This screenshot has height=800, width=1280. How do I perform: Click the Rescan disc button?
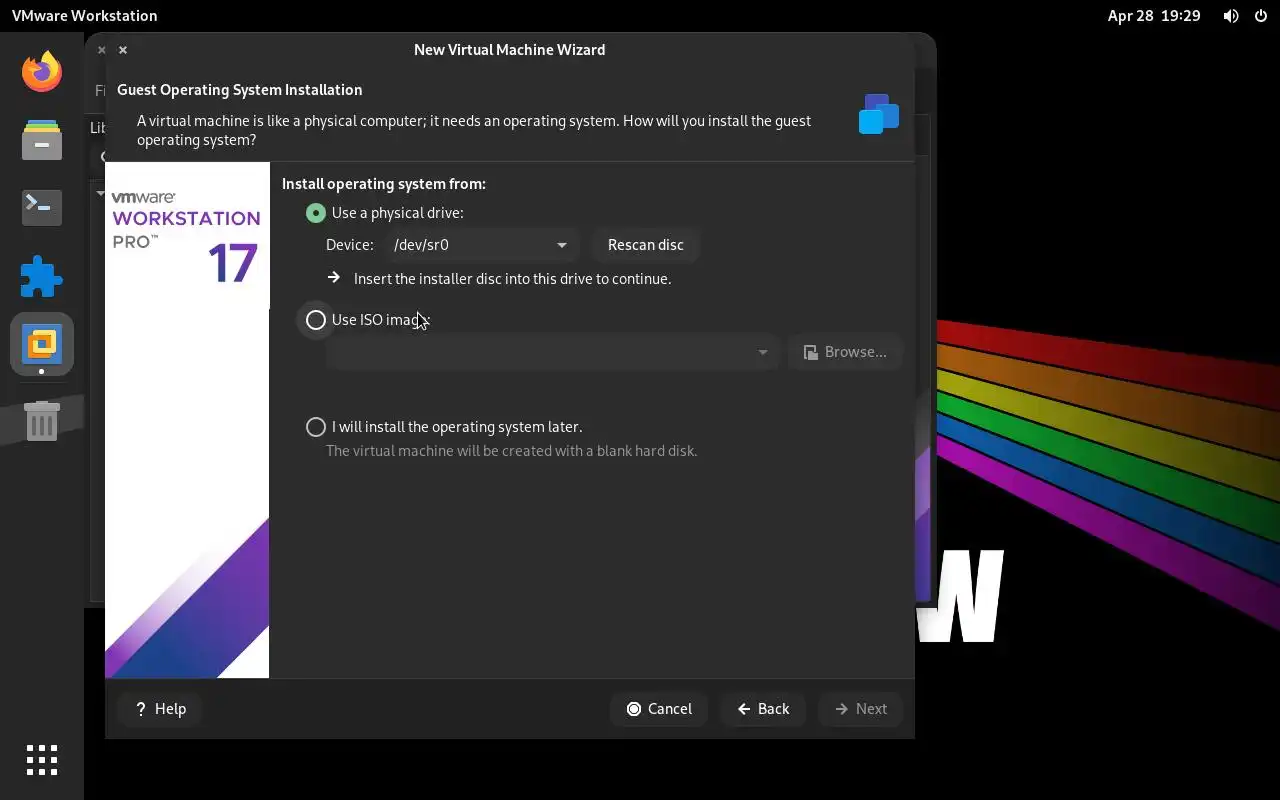(x=646, y=245)
